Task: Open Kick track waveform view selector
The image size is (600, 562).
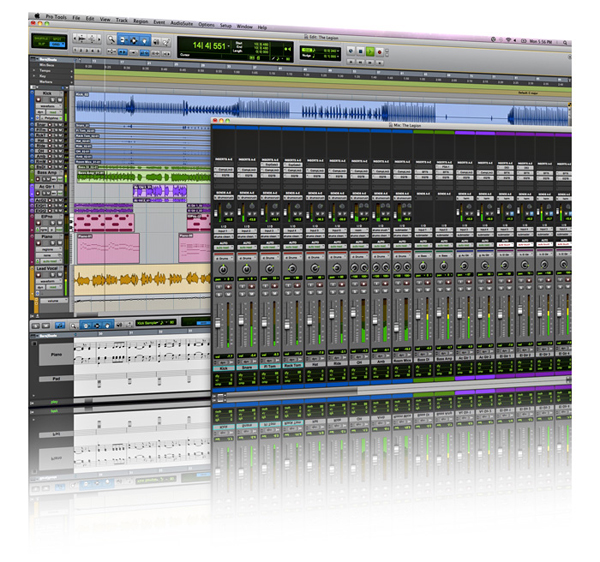Action: click(x=48, y=106)
